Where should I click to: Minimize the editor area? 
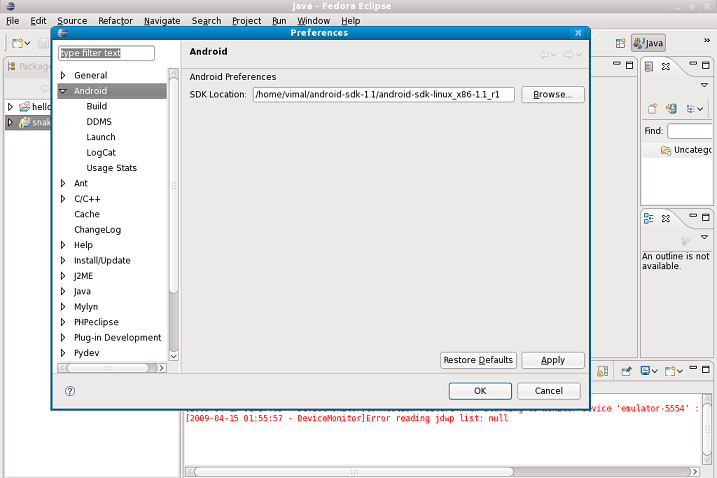pos(617,64)
